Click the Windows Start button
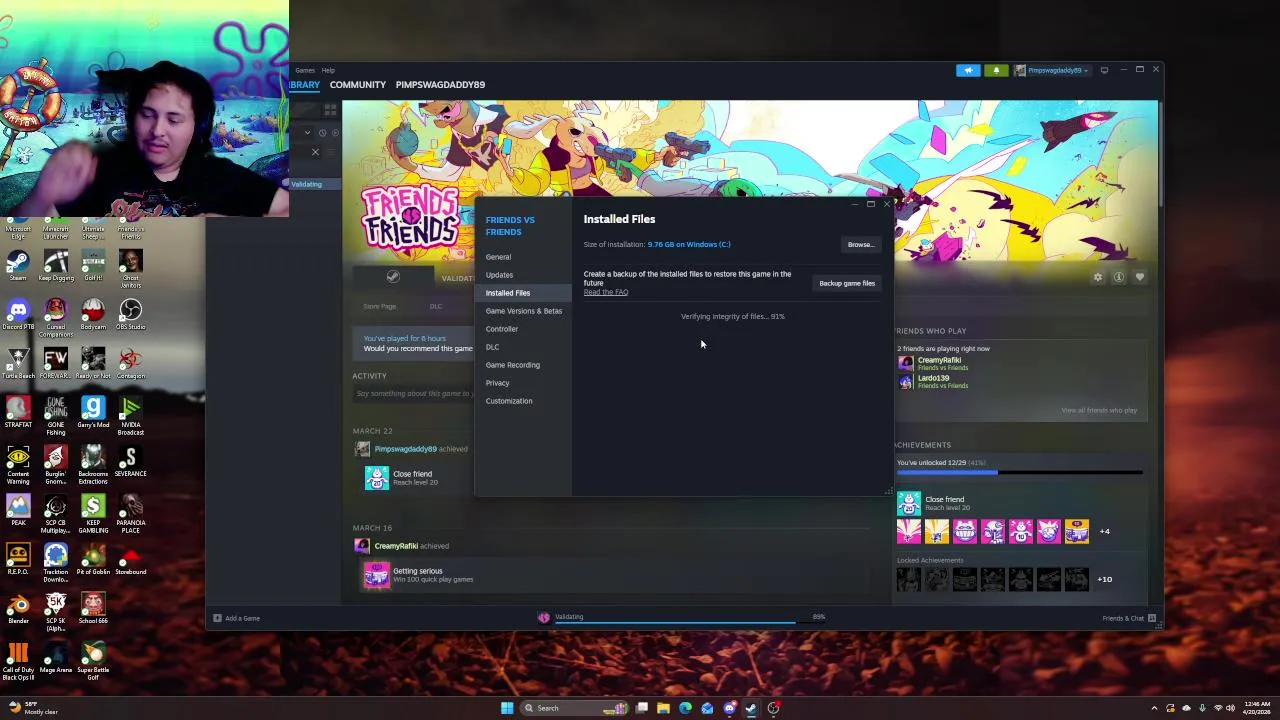This screenshot has width=1280, height=720. [x=507, y=708]
